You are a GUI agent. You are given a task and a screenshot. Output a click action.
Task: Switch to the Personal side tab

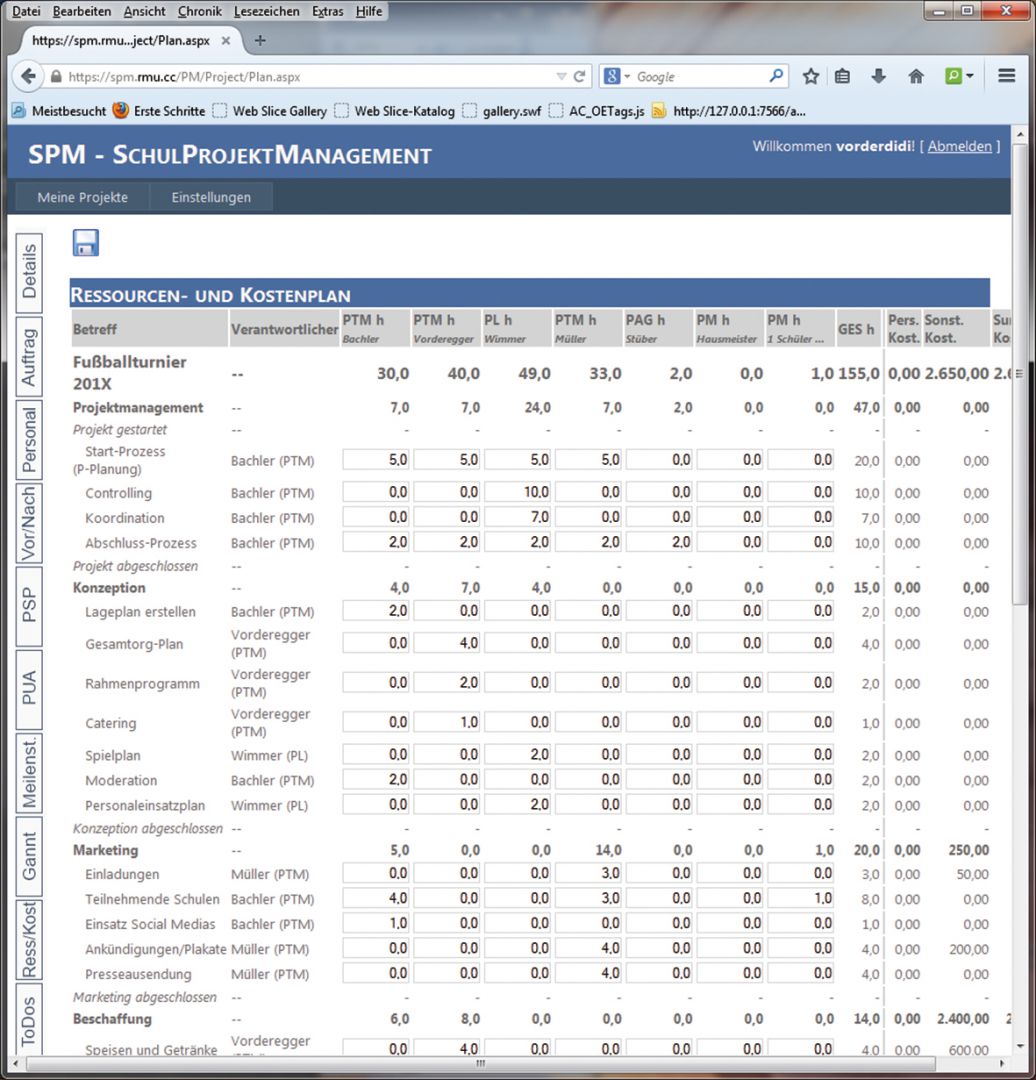click(29, 439)
